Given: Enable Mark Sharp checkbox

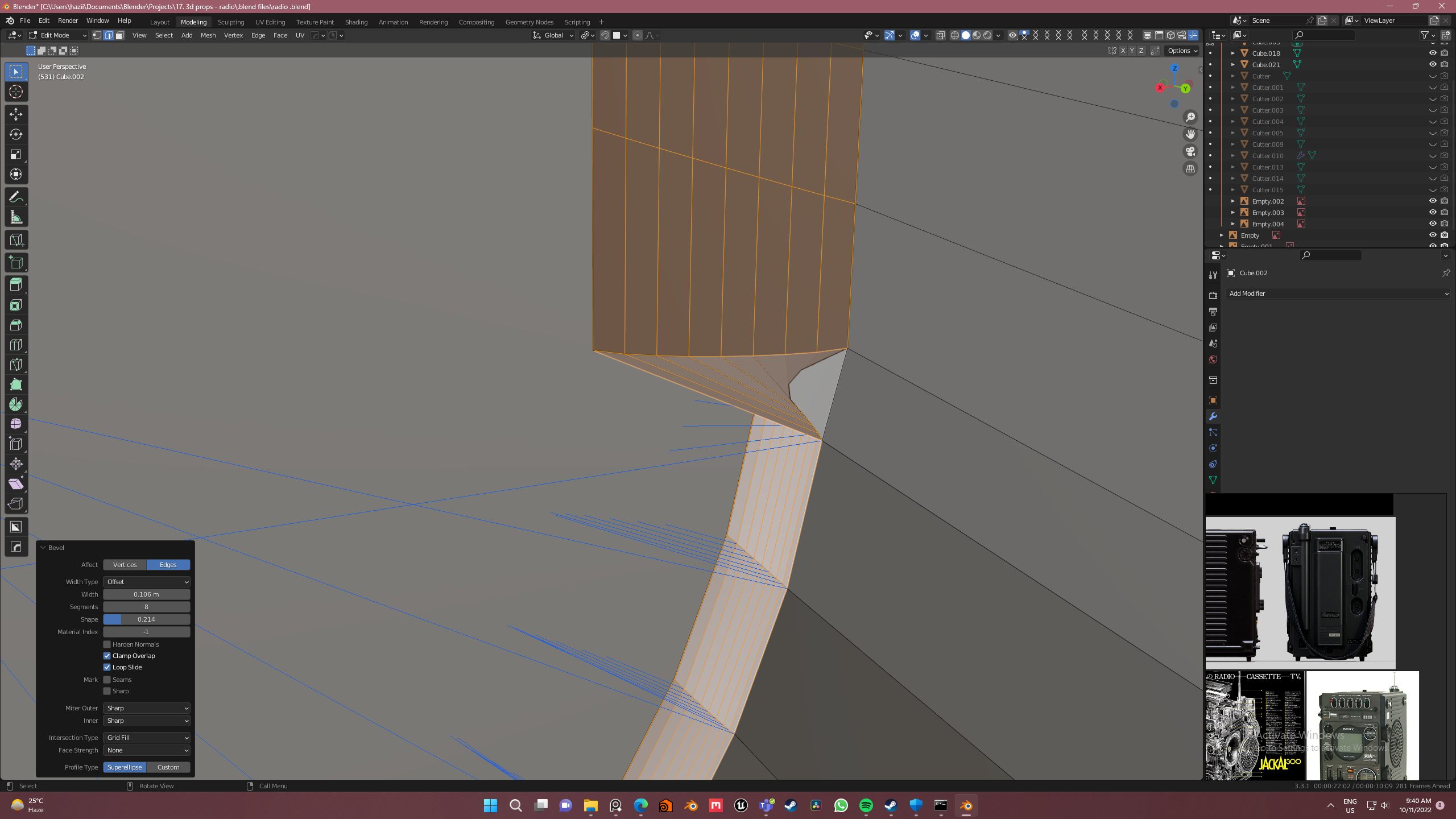Looking at the screenshot, I should (x=107, y=691).
